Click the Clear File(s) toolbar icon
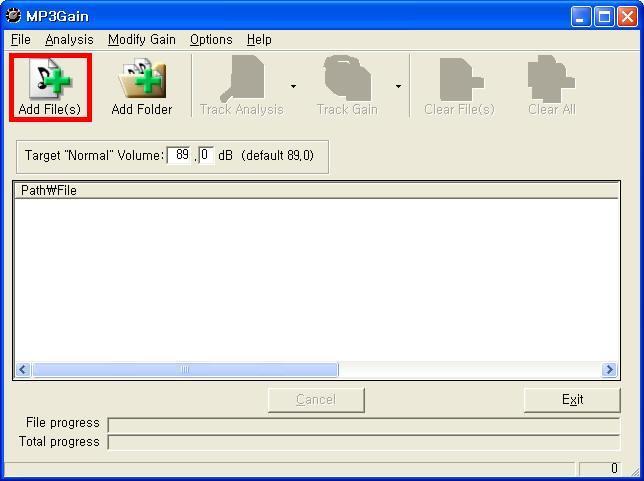This screenshot has width=644, height=481. pos(461,79)
